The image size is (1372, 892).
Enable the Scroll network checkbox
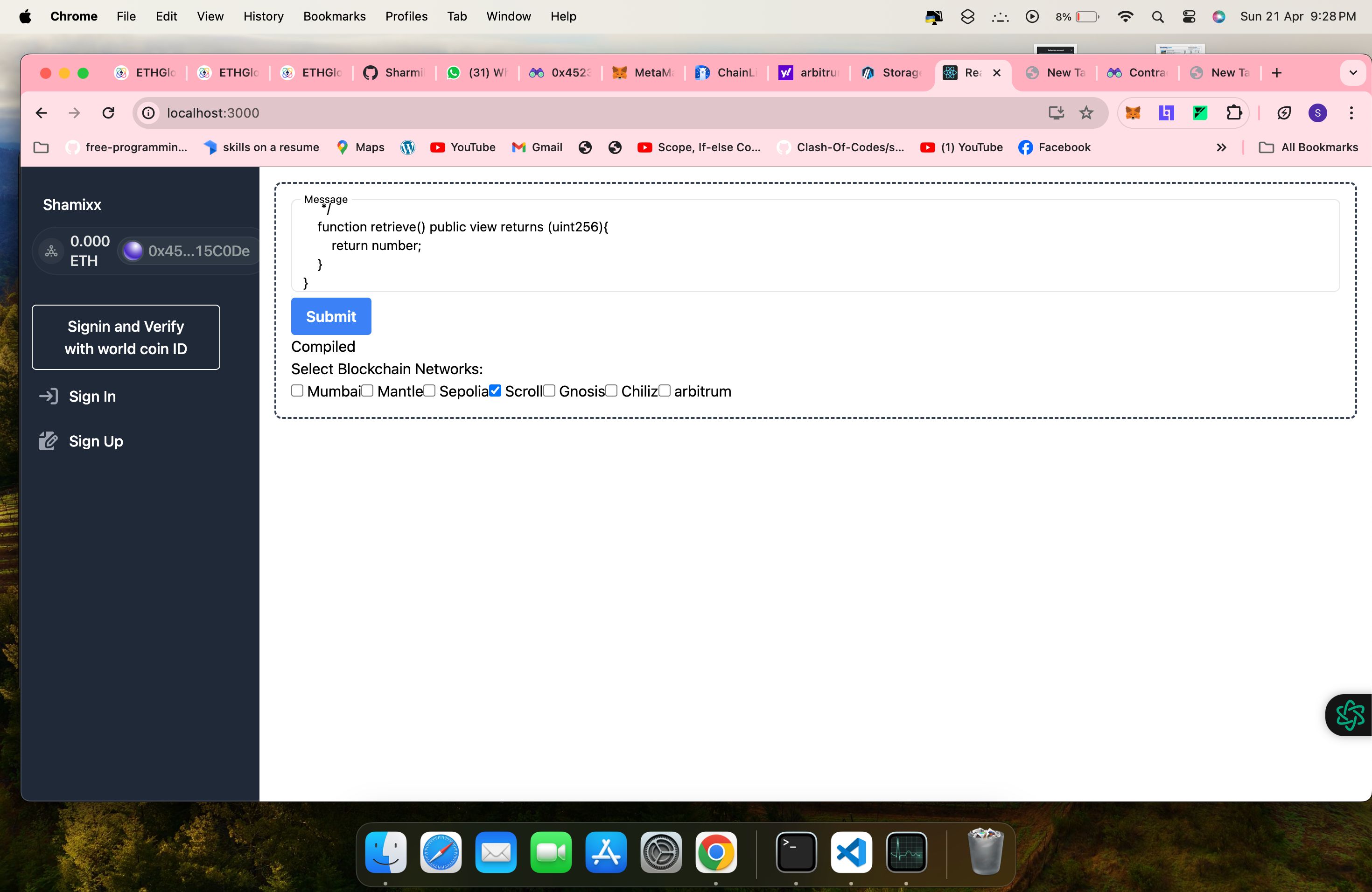(495, 390)
